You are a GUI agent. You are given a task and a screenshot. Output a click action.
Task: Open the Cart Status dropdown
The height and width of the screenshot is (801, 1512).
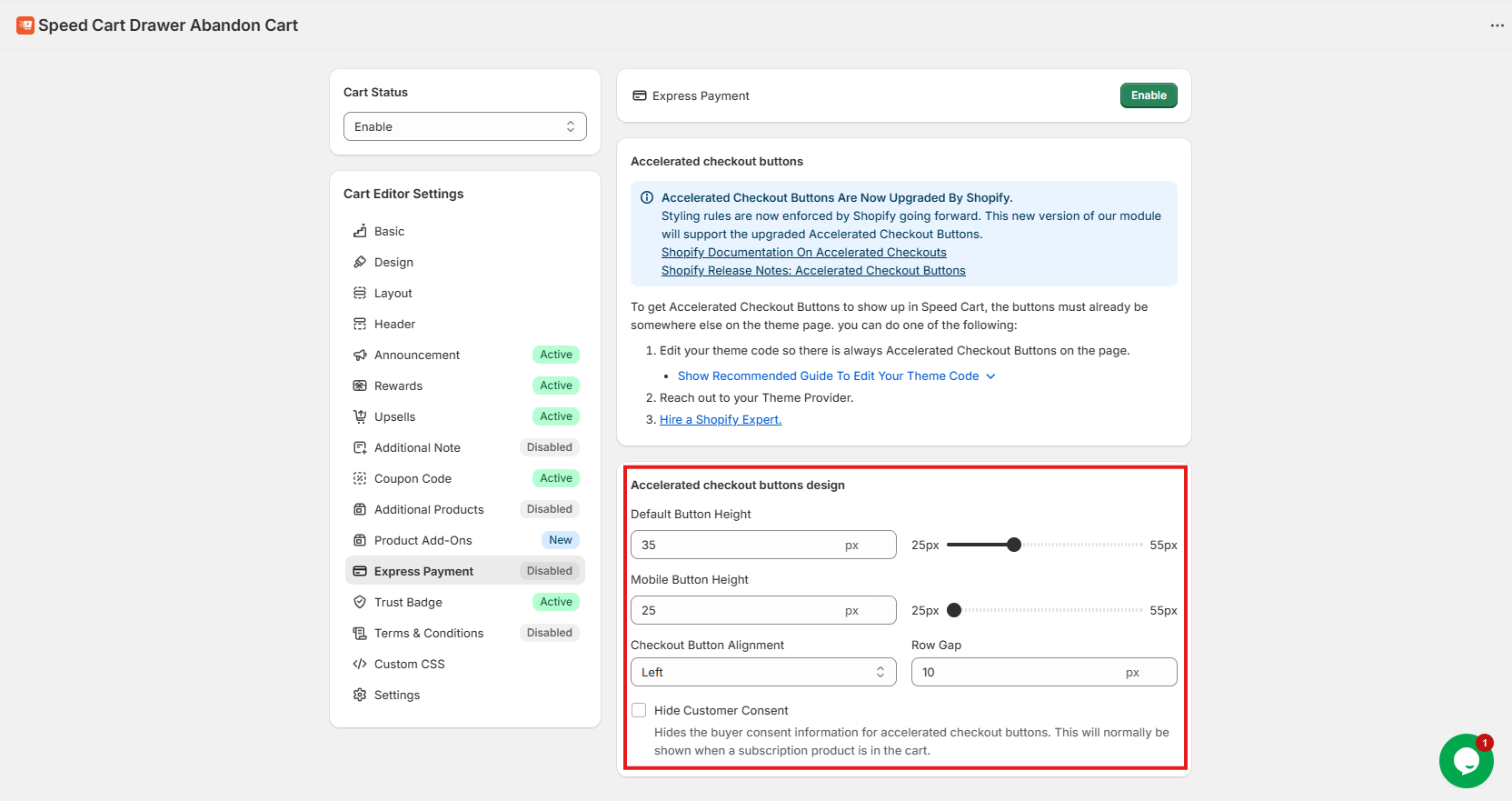tap(464, 126)
